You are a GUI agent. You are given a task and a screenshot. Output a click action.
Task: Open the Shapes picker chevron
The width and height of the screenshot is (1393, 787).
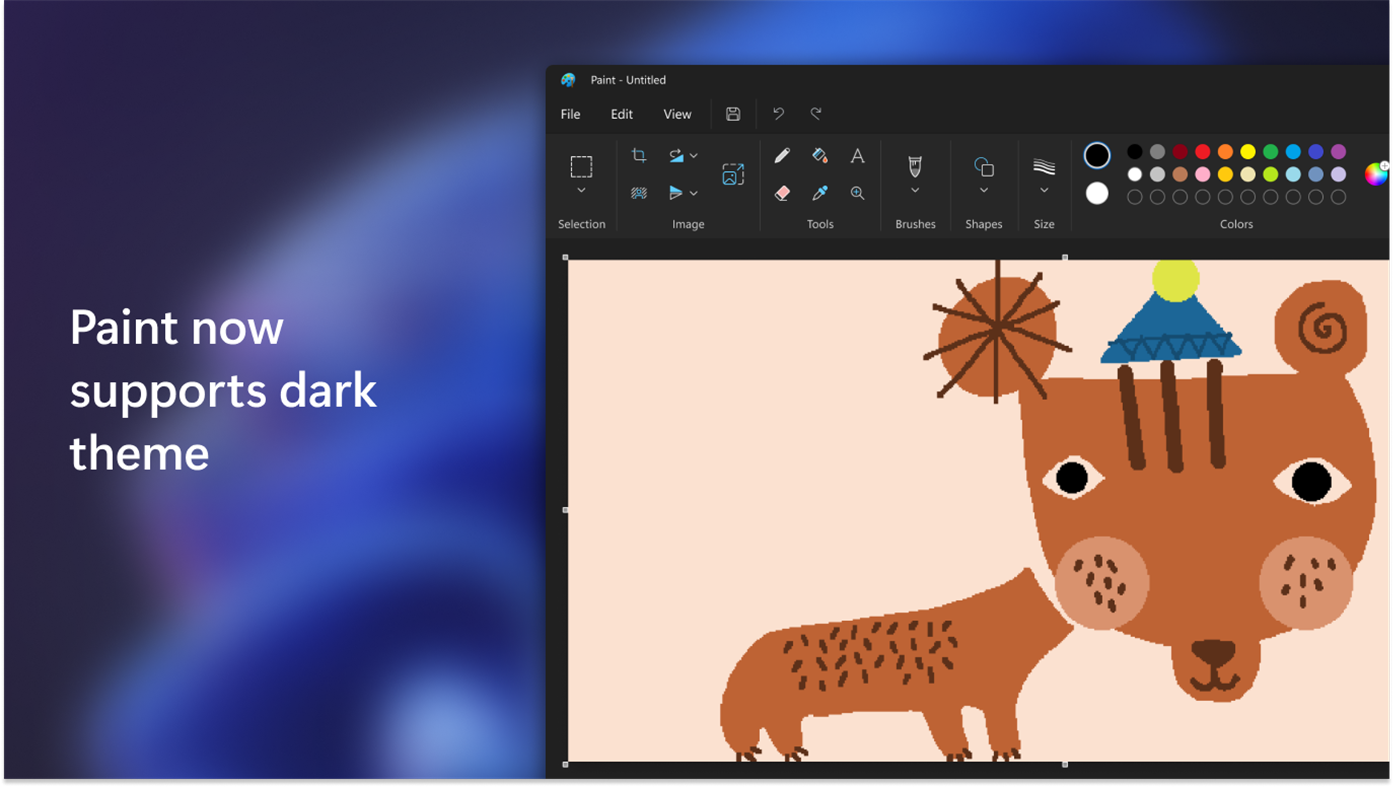(983, 190)
